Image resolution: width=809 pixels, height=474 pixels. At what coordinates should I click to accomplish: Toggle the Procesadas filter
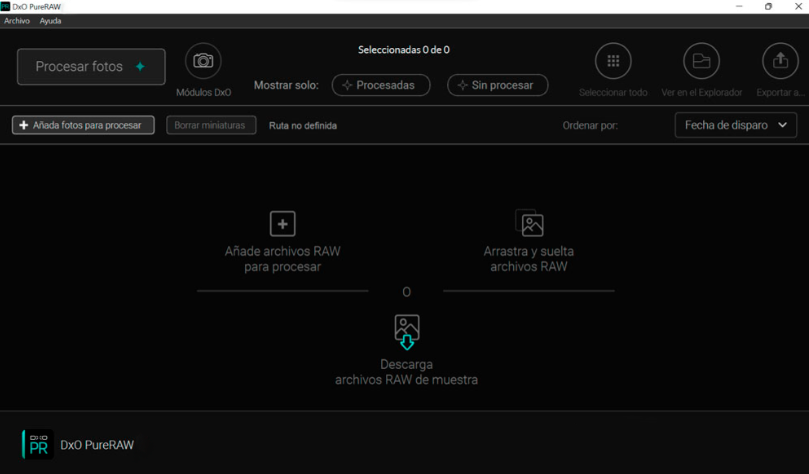[381, 85]
